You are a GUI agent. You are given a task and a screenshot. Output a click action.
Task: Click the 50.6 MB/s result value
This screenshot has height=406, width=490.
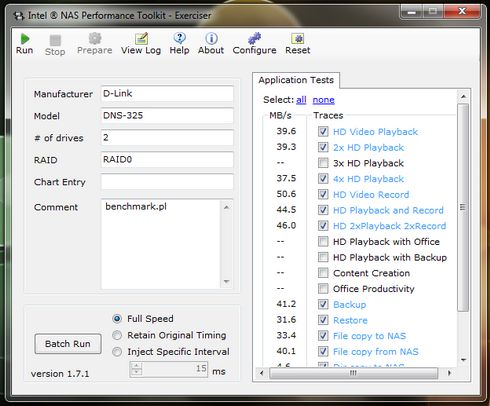[286, 194]
